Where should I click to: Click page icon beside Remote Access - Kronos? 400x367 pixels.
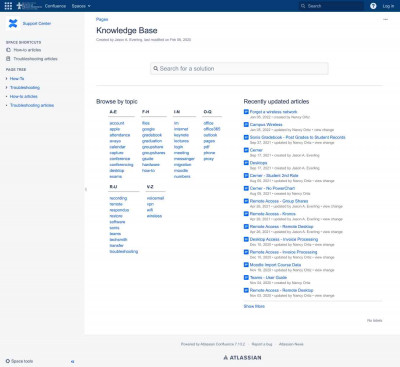click(x=246, y=214)
